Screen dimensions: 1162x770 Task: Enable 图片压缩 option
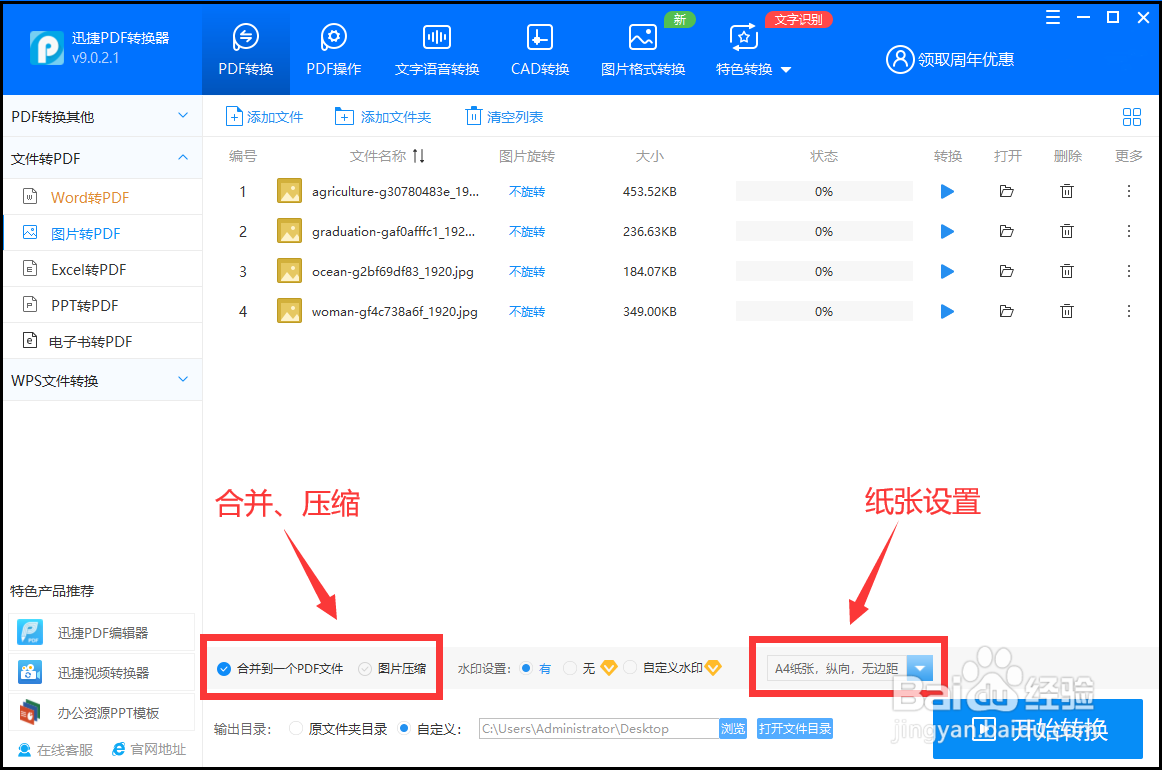364,668
